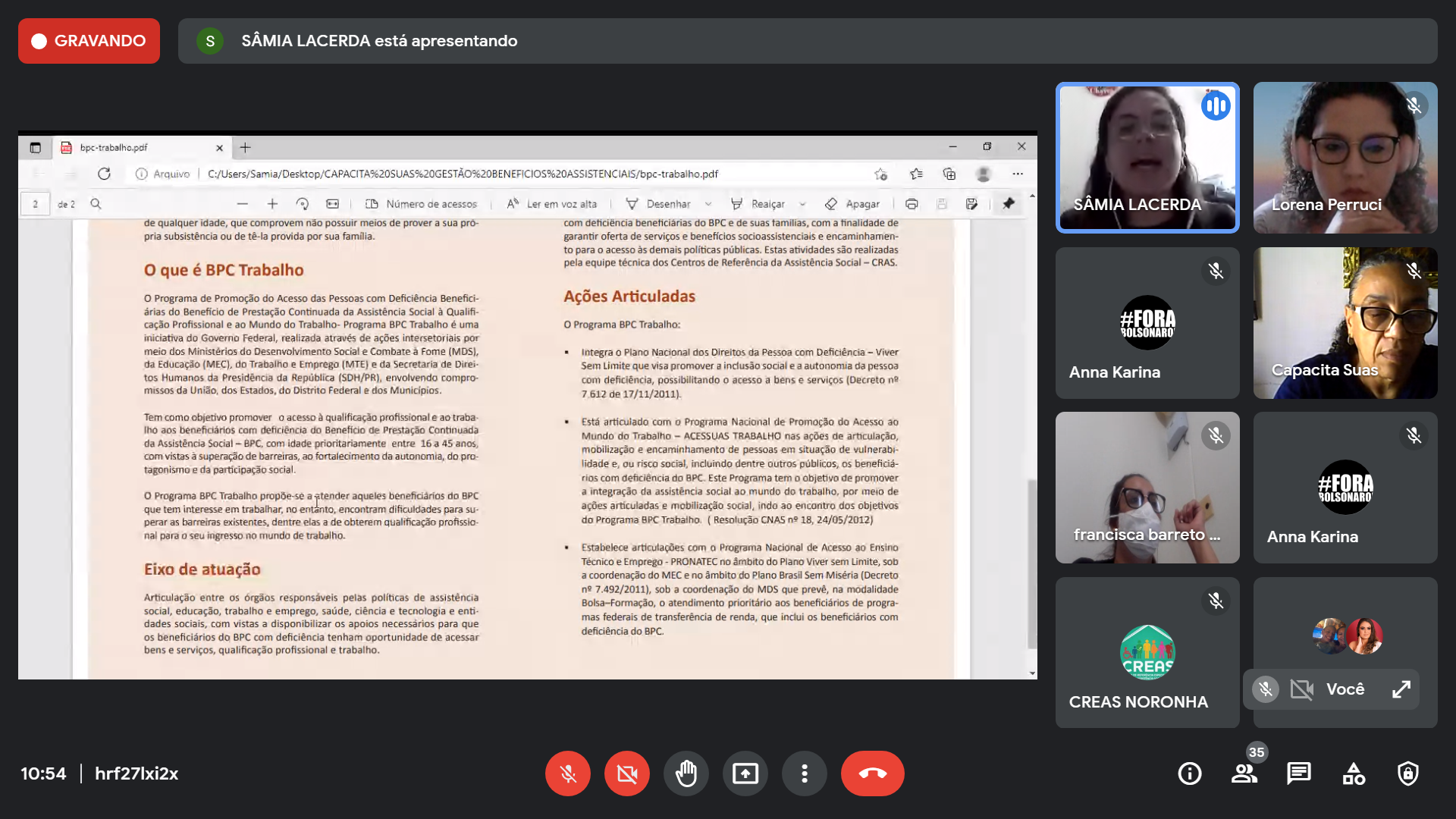The image size is (1456, 819).
Task: Toggle mic on the Você self tile
Action: [1265, 689]
